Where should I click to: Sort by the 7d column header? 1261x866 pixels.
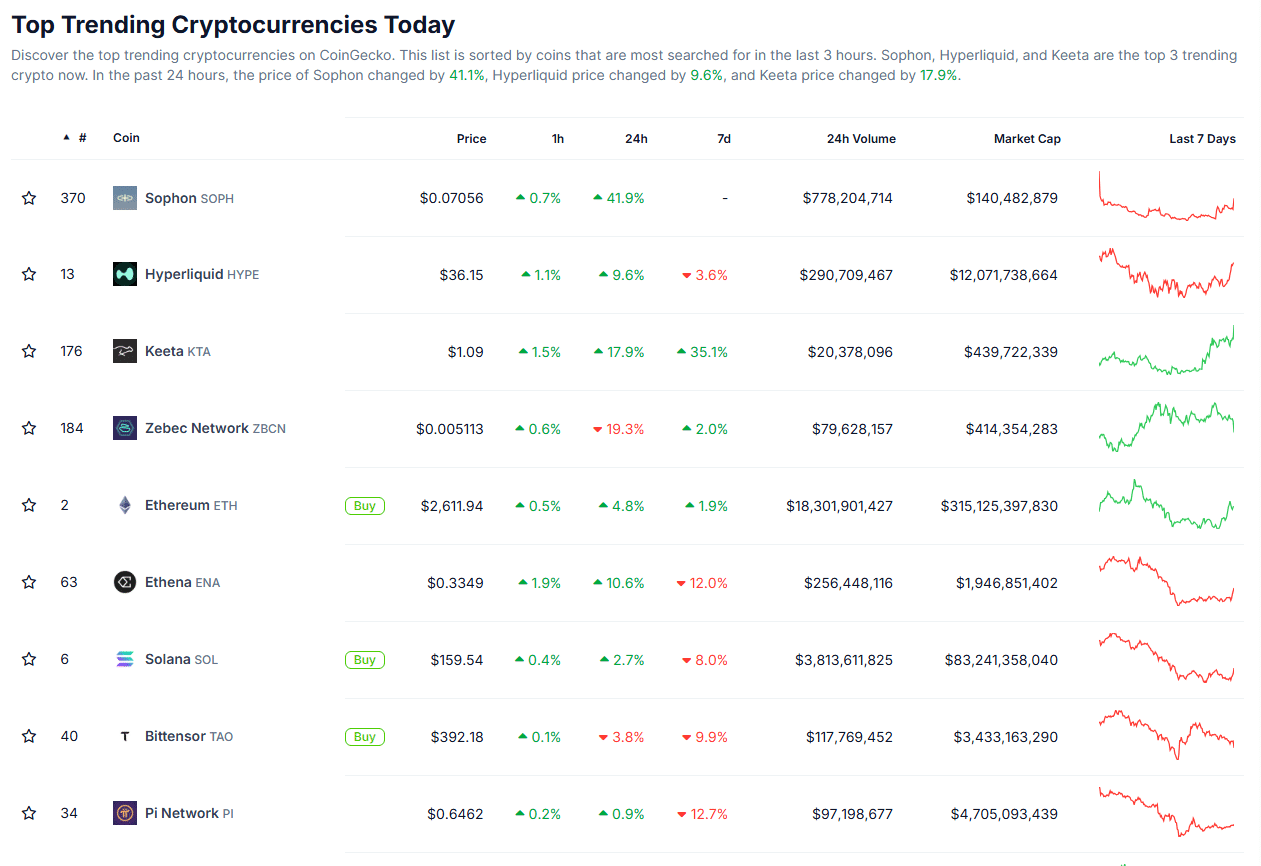coord(723,139)
